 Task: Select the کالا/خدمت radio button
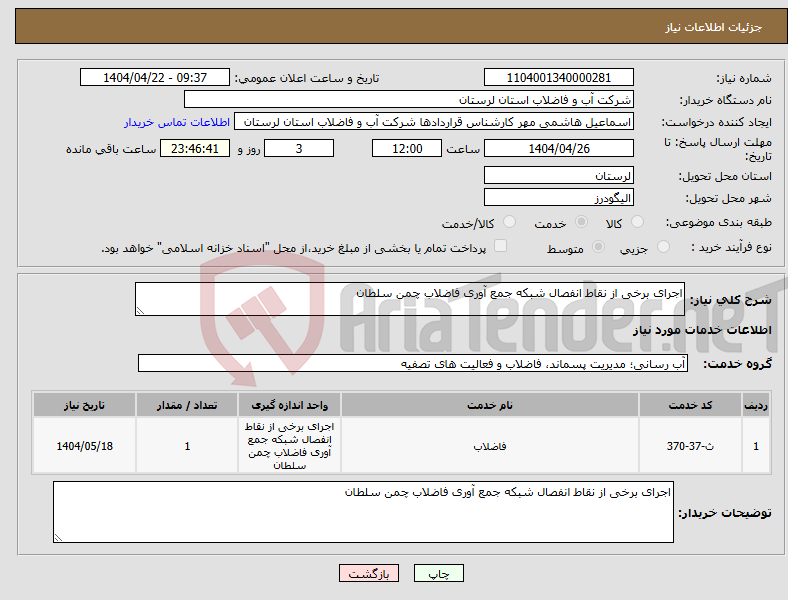coord(510,222)
